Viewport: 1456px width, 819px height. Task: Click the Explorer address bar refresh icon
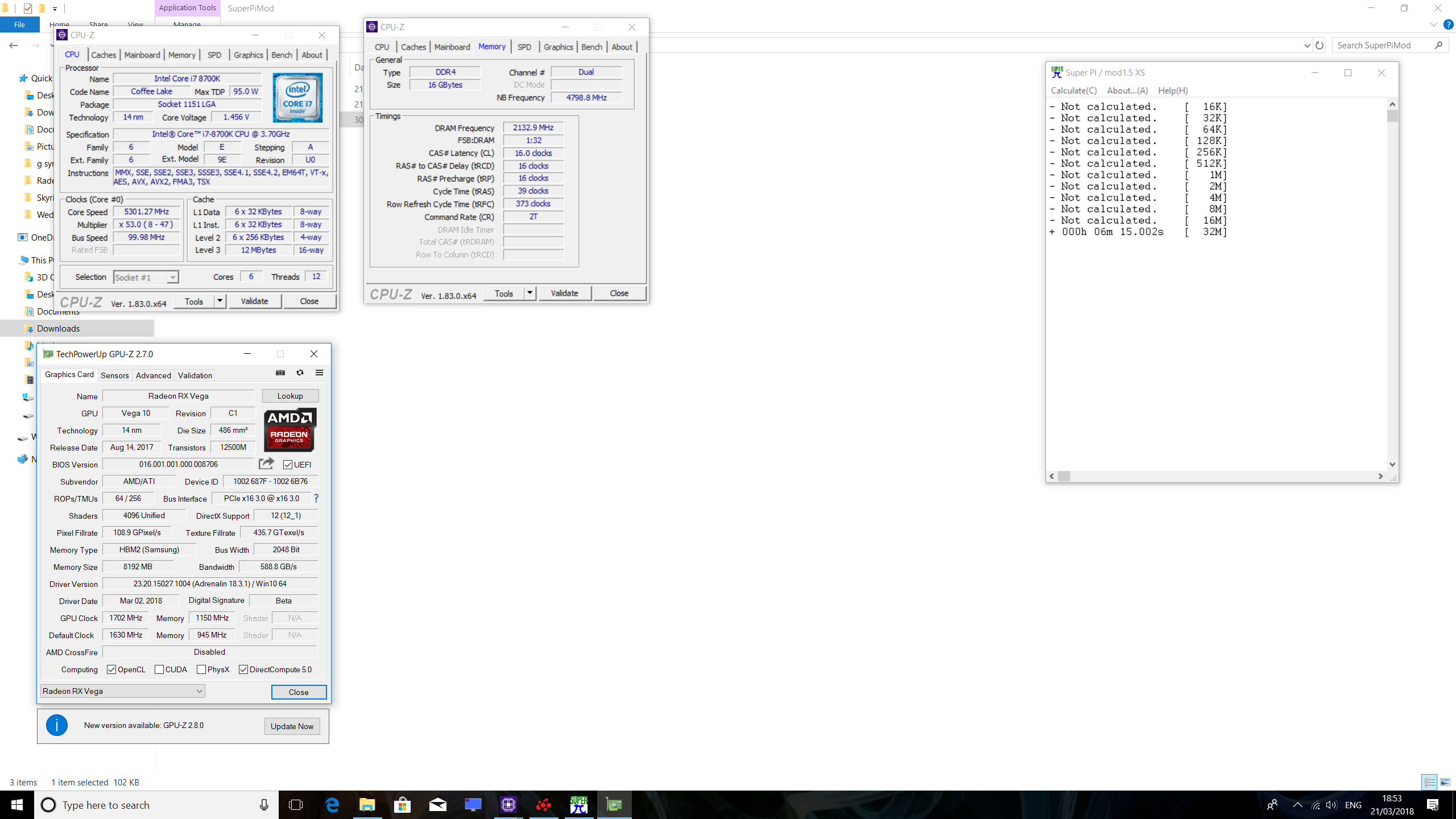pyautogui.click(x=1319, y=45)
